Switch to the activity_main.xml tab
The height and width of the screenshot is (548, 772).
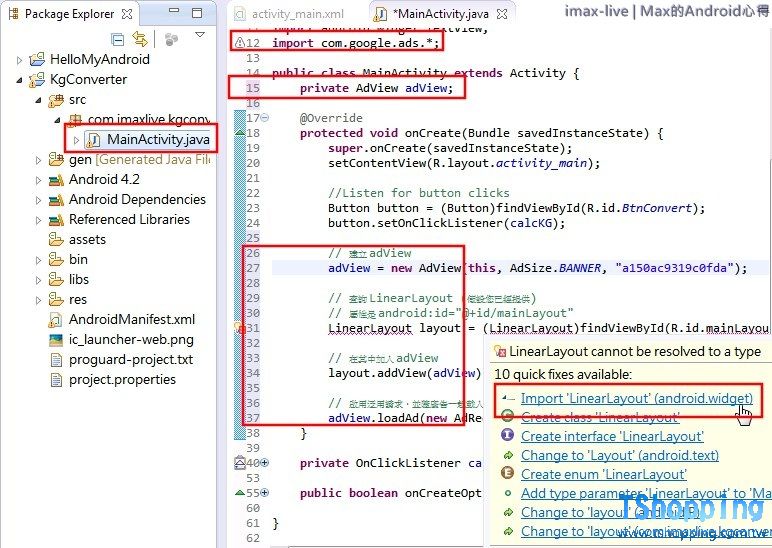(297, 14)
